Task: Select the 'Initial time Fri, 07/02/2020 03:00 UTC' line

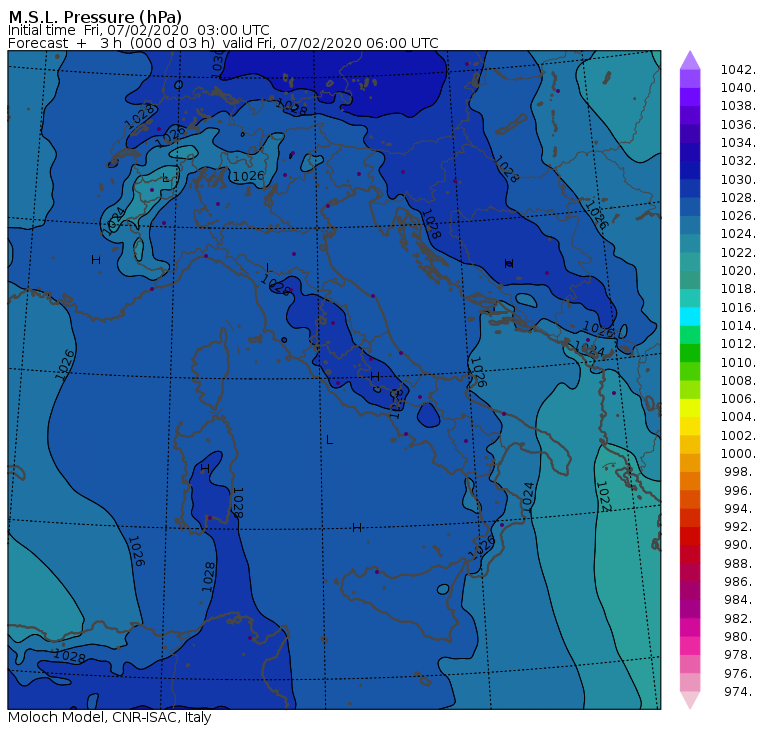Action: point(139,30)
